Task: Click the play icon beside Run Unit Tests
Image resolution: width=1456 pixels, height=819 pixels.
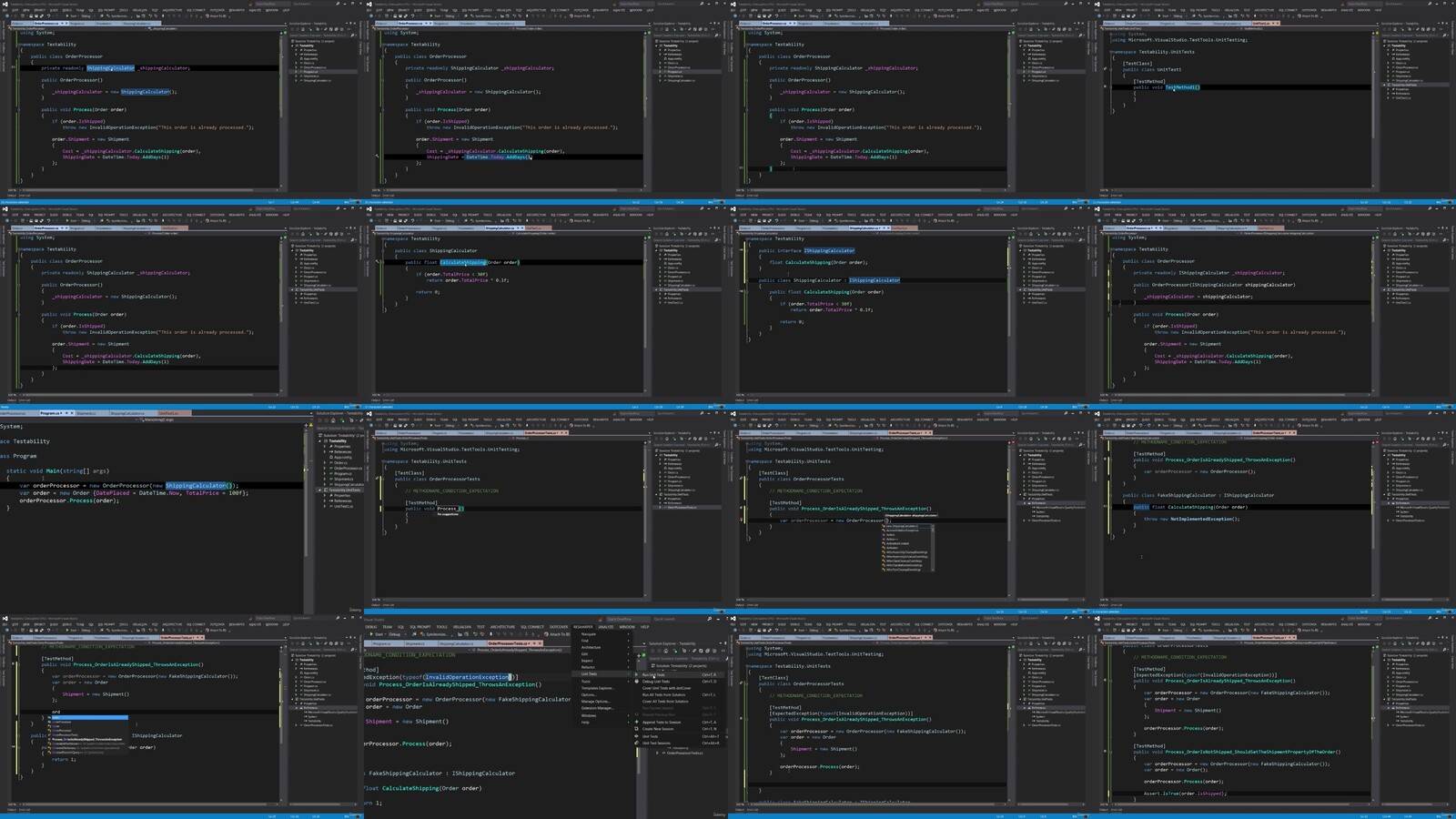Action: 637,674
